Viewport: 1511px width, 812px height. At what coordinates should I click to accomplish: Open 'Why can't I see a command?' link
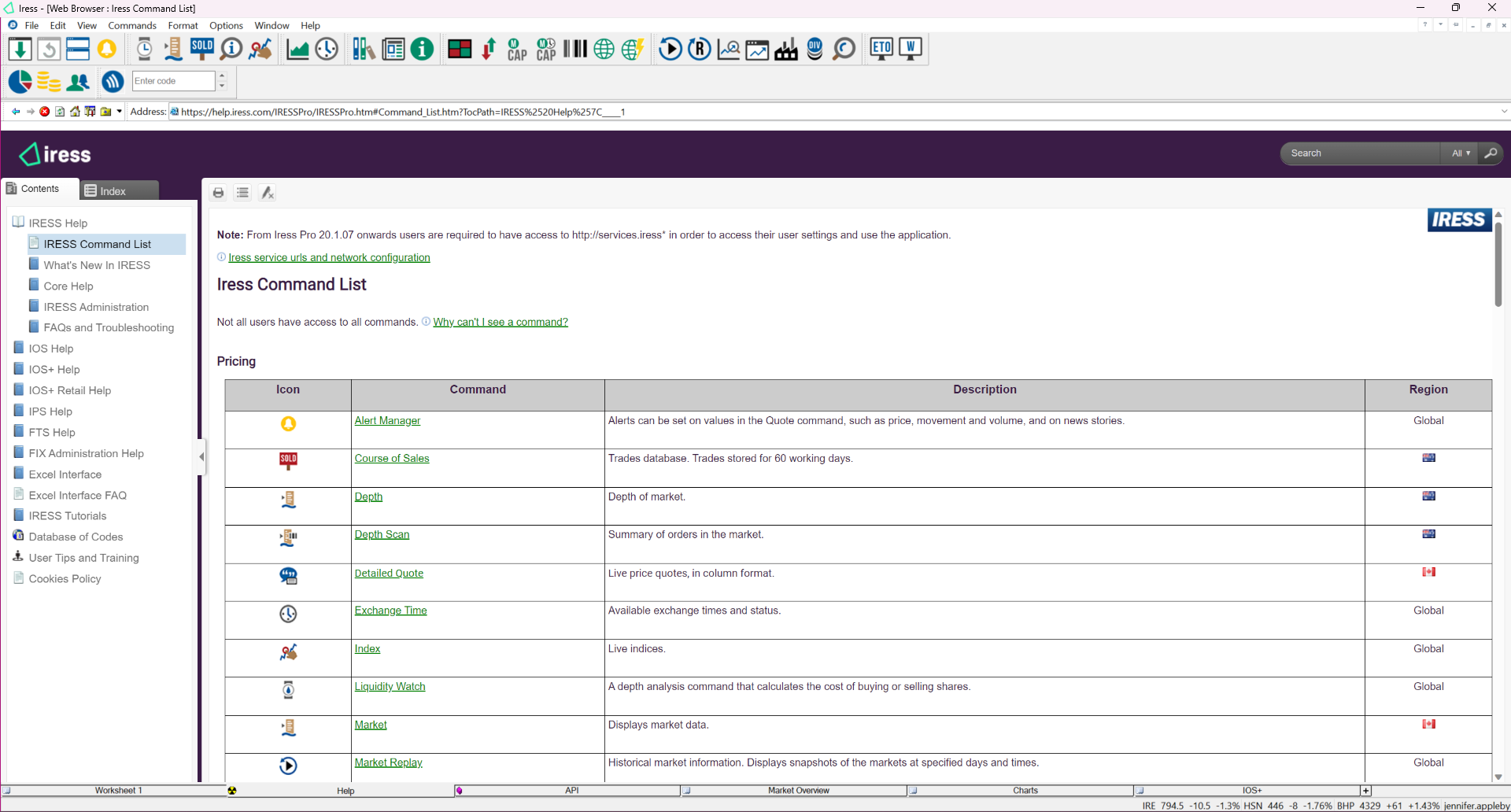(501, 323)
